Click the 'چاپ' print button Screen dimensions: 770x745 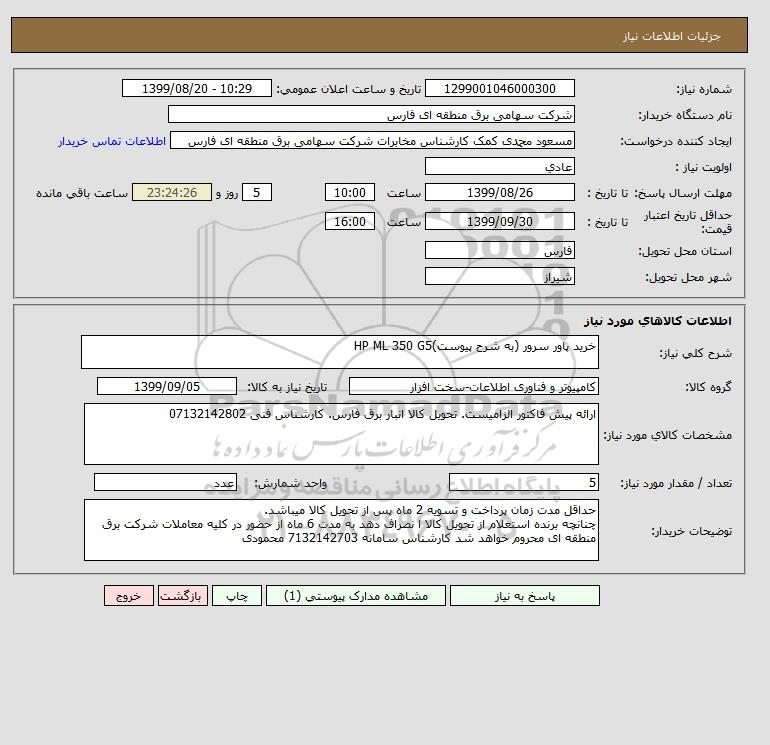point(237,596)
